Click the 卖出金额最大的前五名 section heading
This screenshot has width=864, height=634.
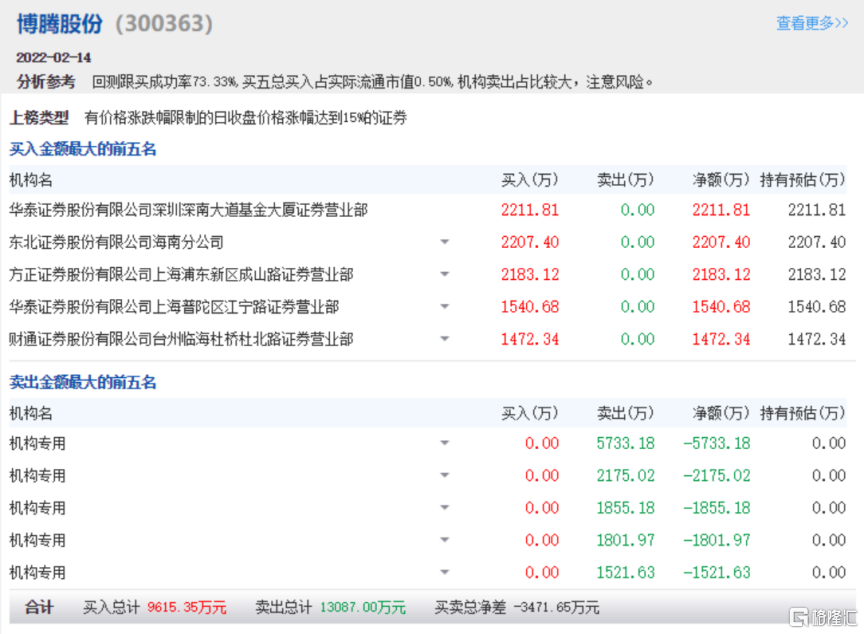click(x=83, y=382)
